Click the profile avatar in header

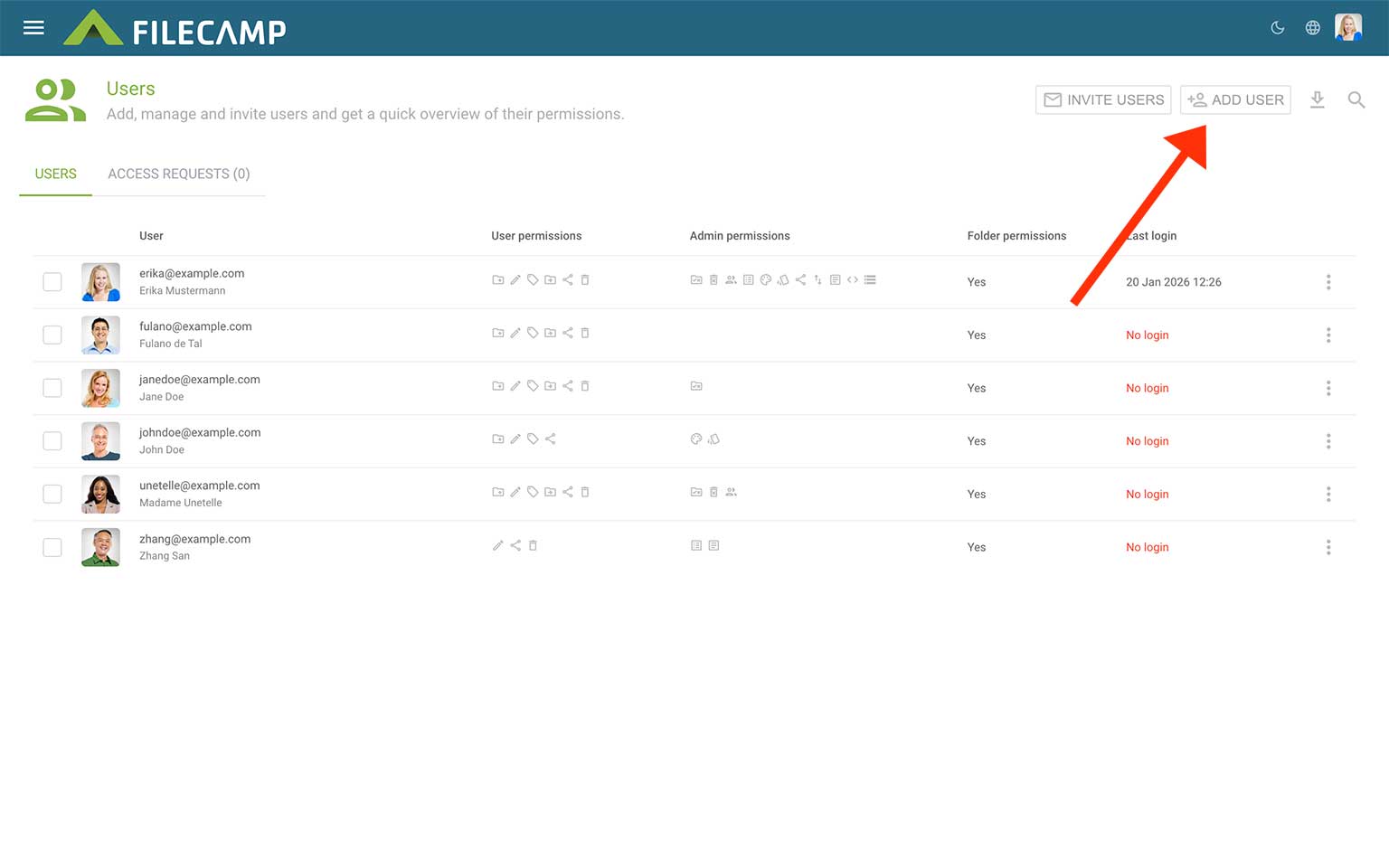[1347, 28]
